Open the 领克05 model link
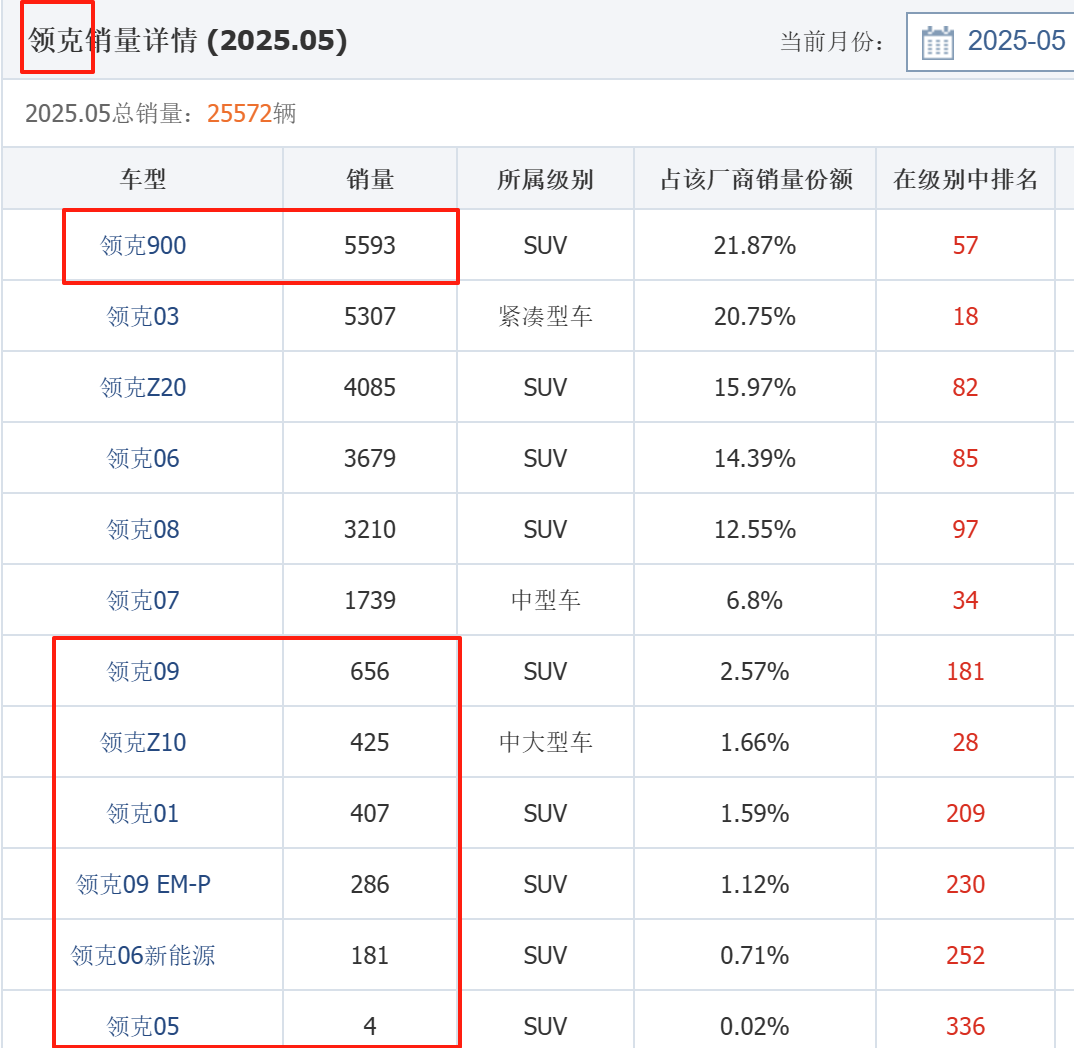The height and width of the screenshot is (1048, 1074). coord(143,1027)
